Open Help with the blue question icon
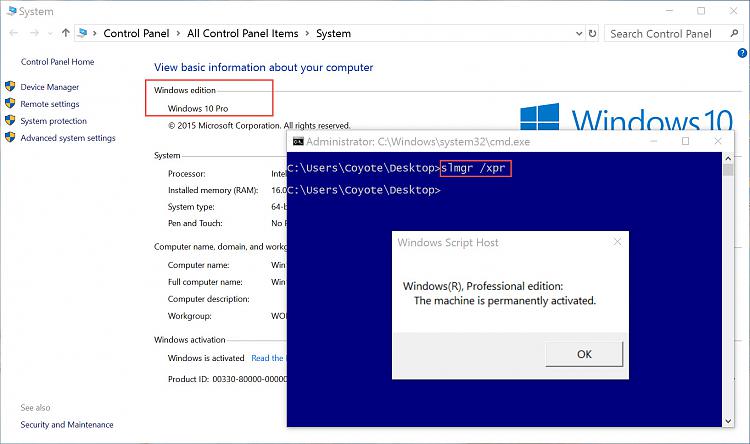Image resolution: width=750 pixels, height=444 pixels. (742, 54)
